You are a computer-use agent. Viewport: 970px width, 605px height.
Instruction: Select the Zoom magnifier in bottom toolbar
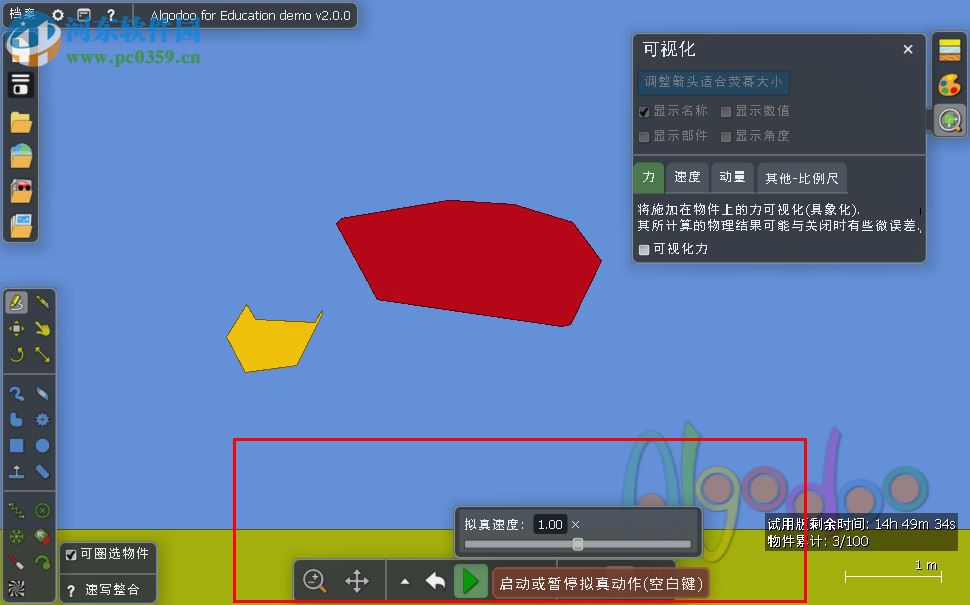pyautogui.click(x=315, y=580)
